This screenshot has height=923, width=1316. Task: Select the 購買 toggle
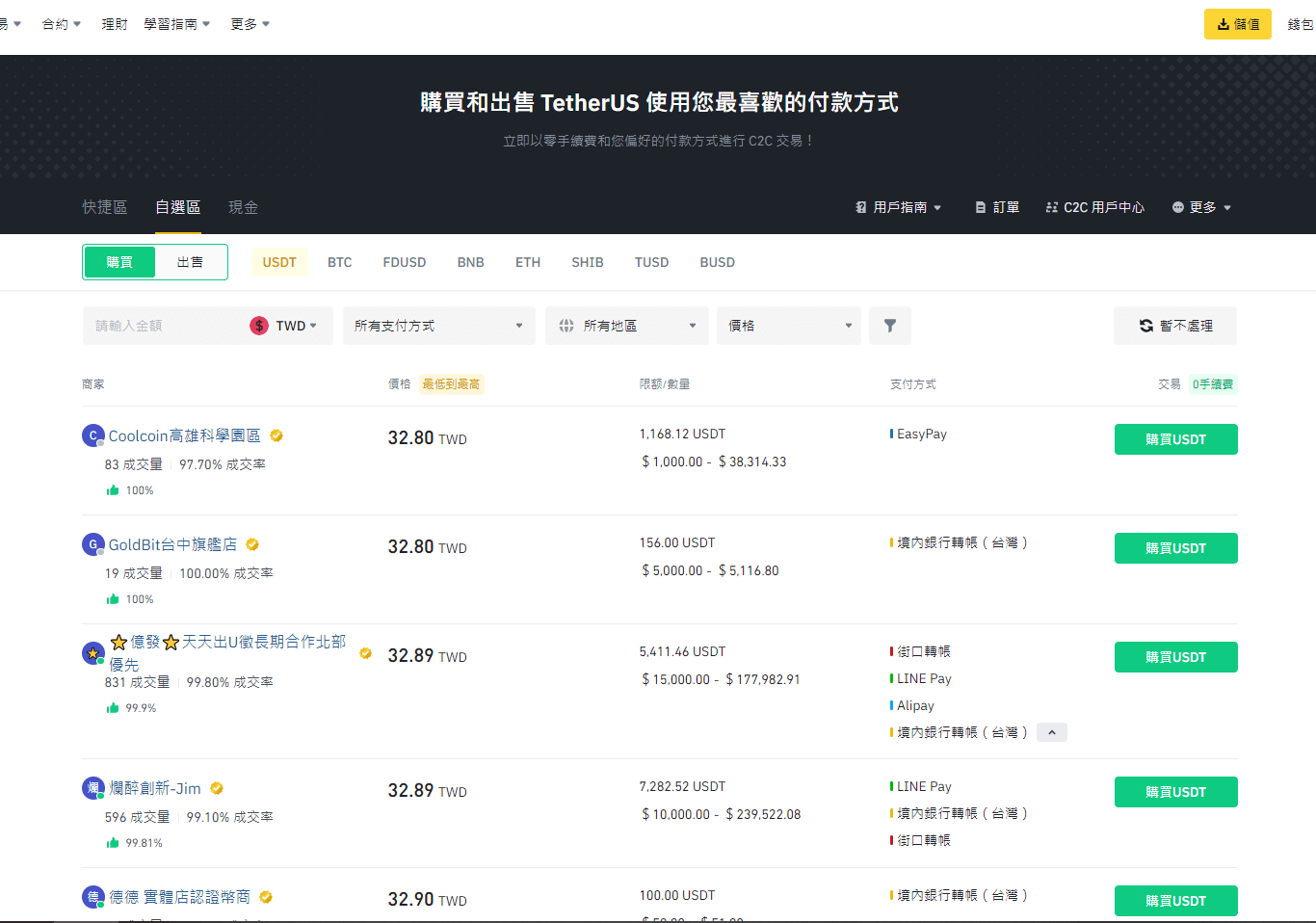click(119, 262)
